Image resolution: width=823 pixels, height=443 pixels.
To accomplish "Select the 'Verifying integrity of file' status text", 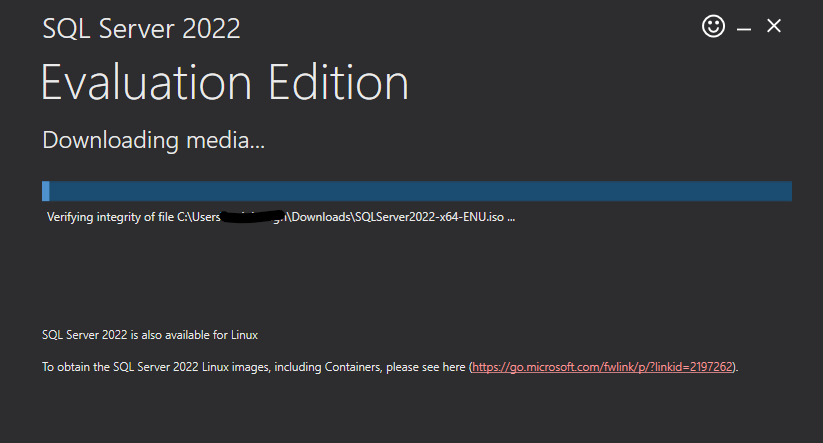I will pyautogui.click(x=281, y=217).
